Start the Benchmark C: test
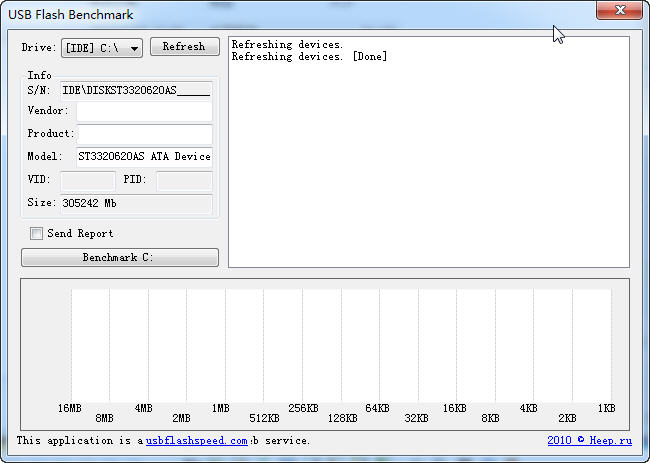 pyautogui.click(x=119, y=258)
